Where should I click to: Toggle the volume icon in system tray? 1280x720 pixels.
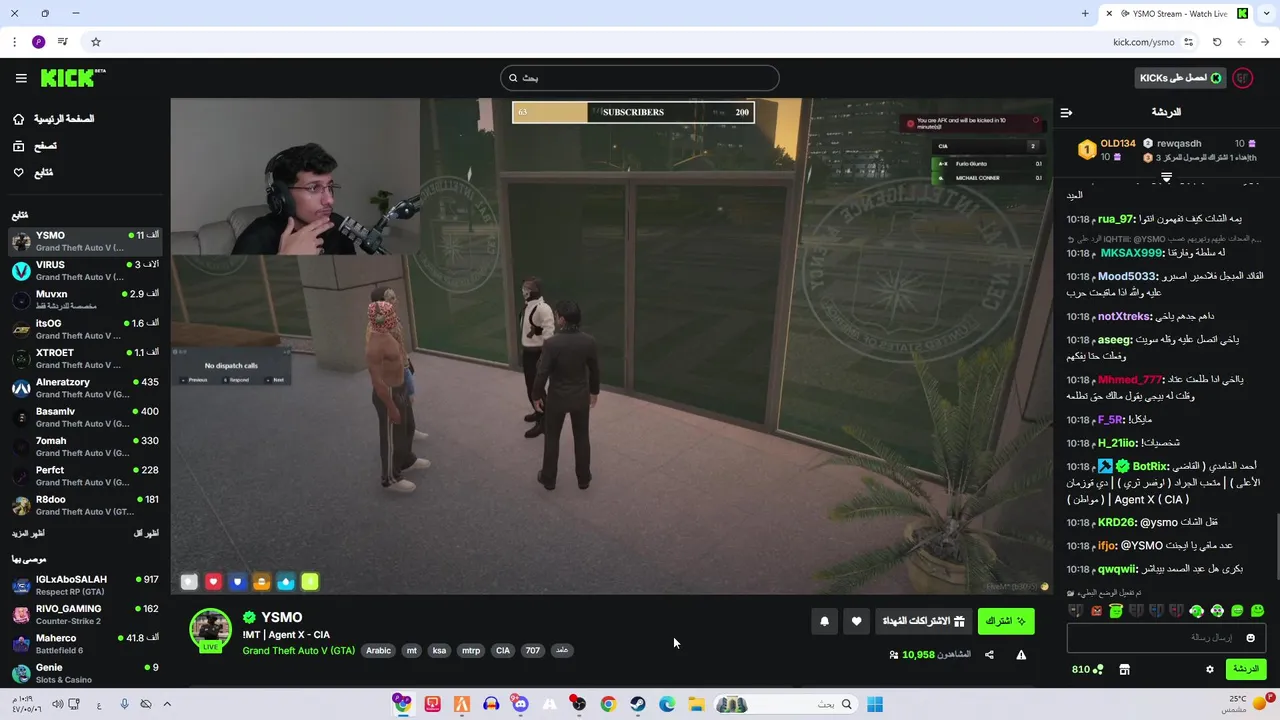pyautogui.click(x=57, y=704)
